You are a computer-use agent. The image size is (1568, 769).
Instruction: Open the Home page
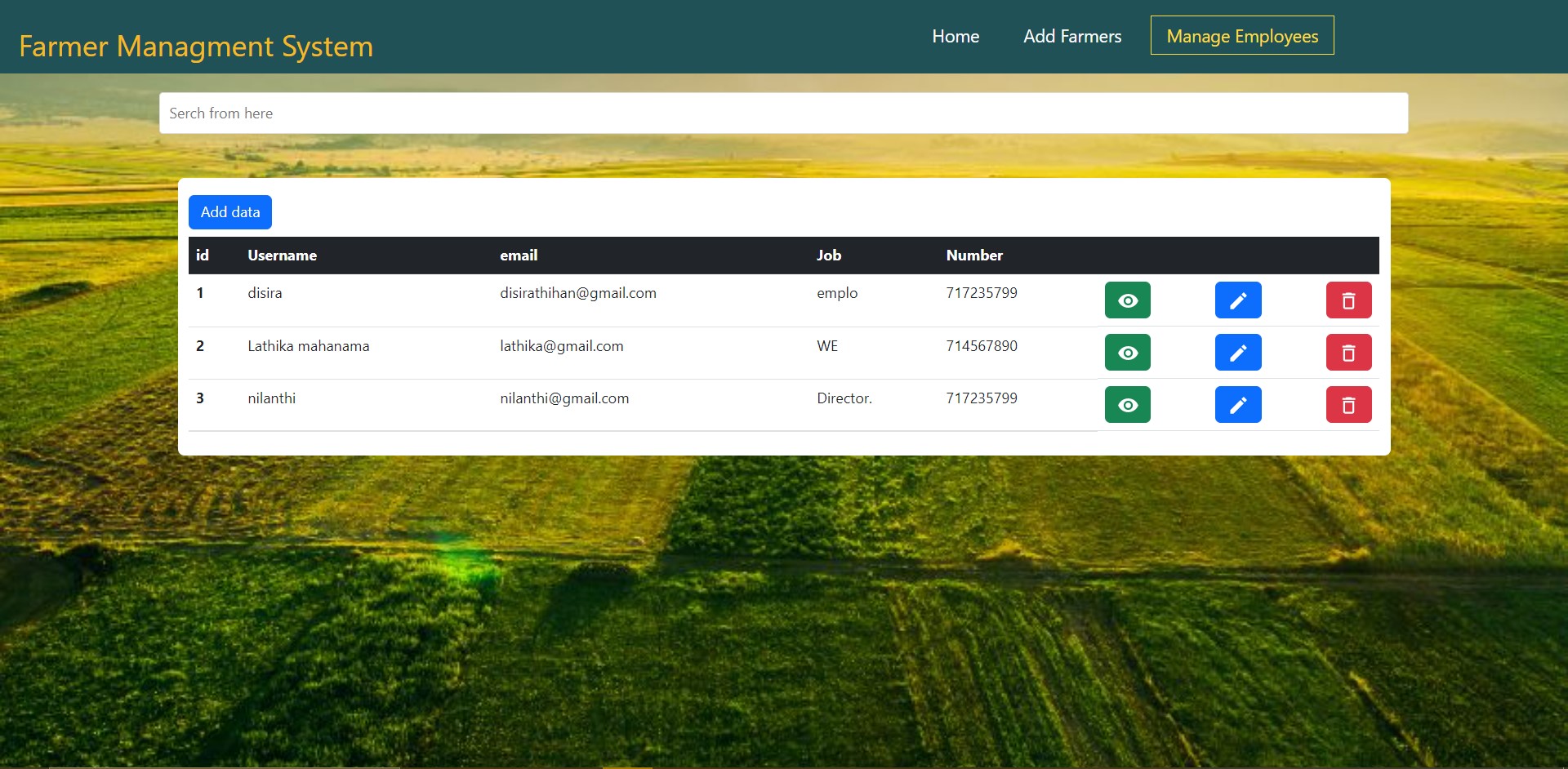pos(955,36)
